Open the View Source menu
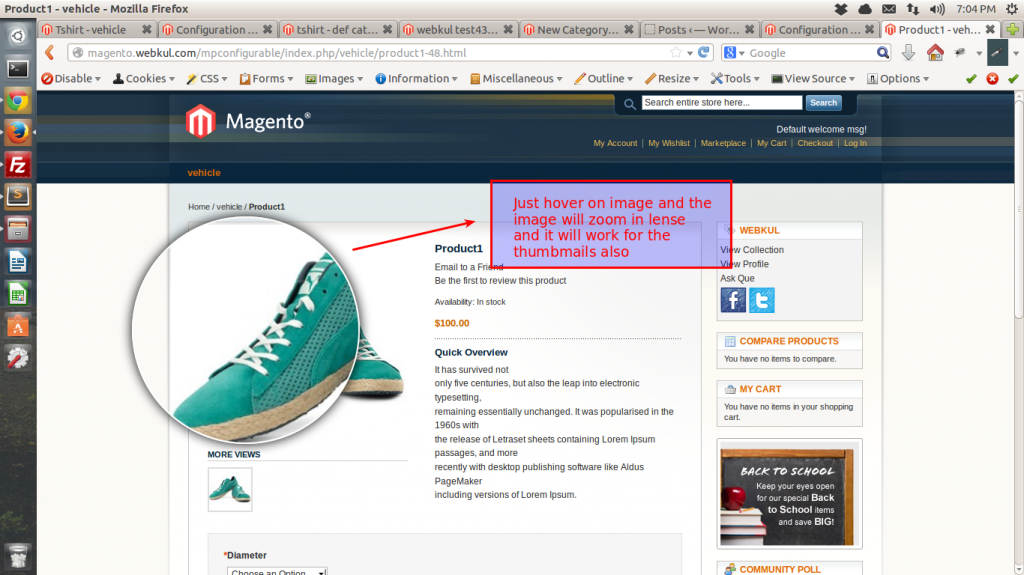The height and width of the screenshot is (575, 1024). pyautogui.click(x=813, y=78)
